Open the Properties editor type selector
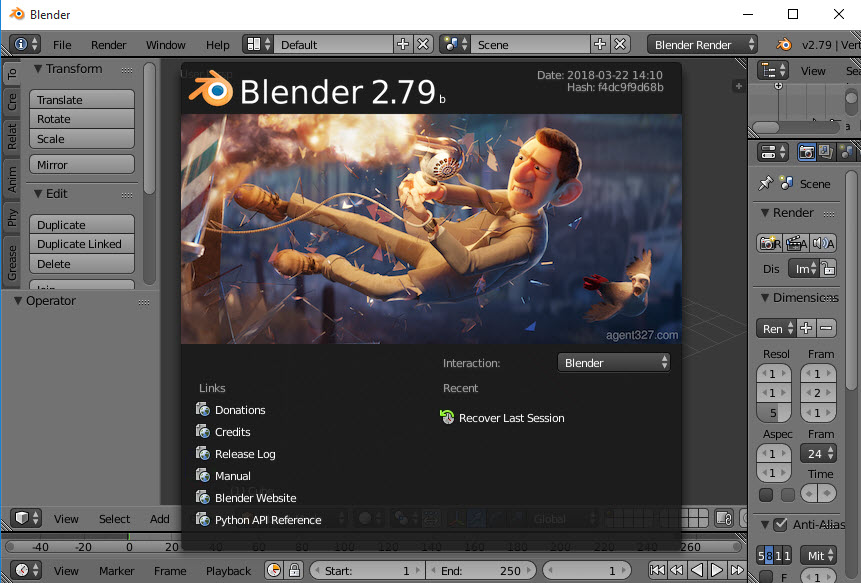Viewport: 861px width, 583px height. click(x=773, y=152)
